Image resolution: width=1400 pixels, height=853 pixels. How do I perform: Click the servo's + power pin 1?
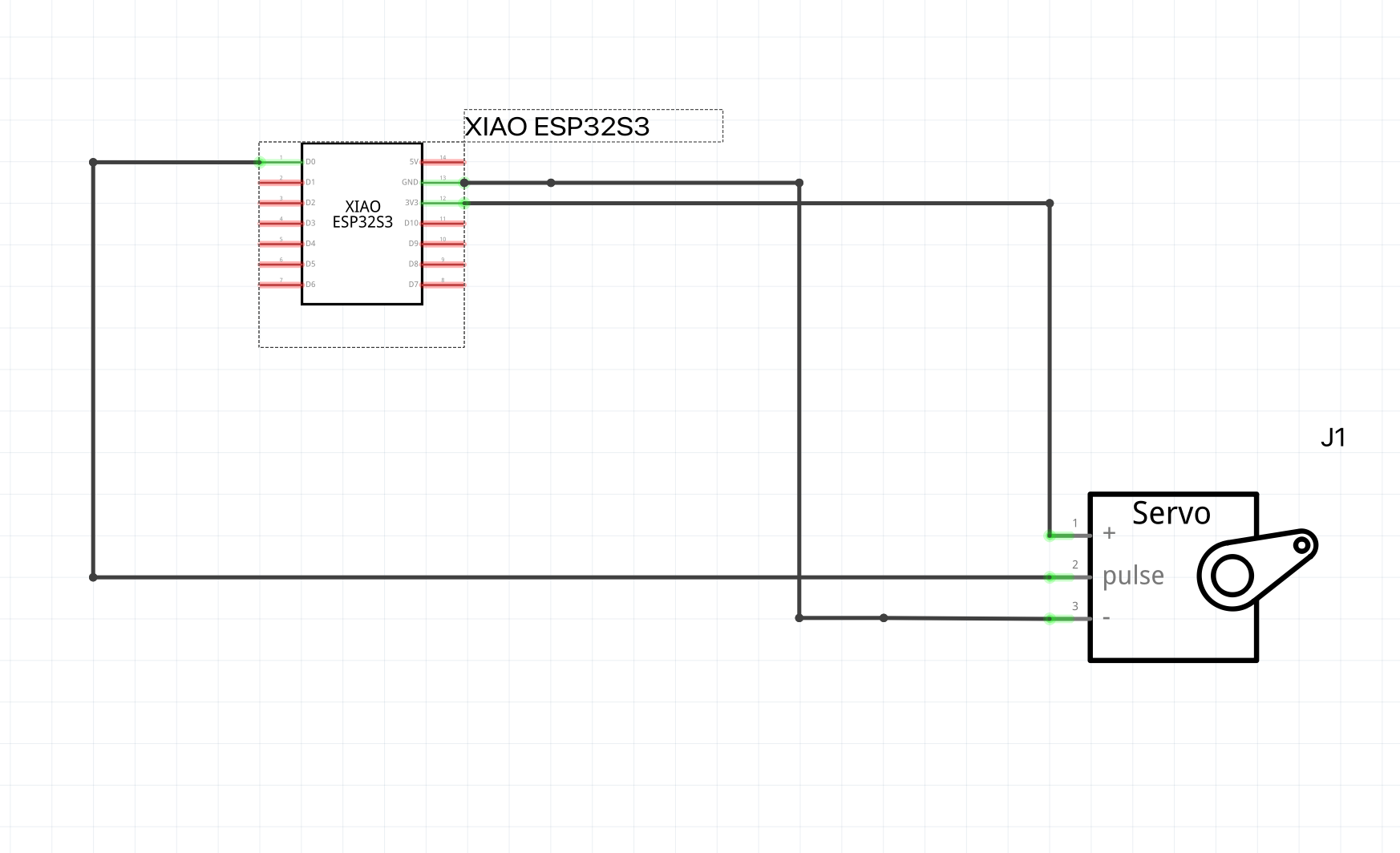pyautogui.click(x=1069, y=536)
